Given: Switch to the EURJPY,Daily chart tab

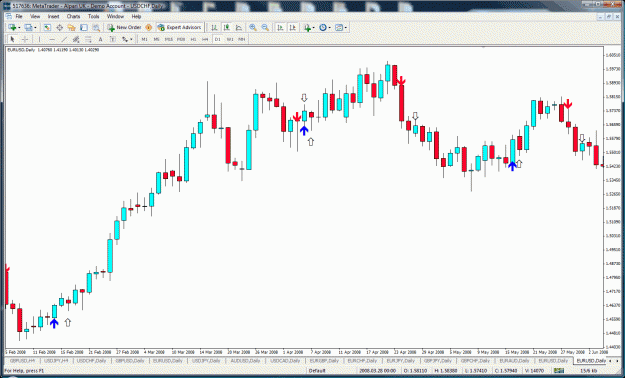Looking at the screenshot, I should coord(400,360).
